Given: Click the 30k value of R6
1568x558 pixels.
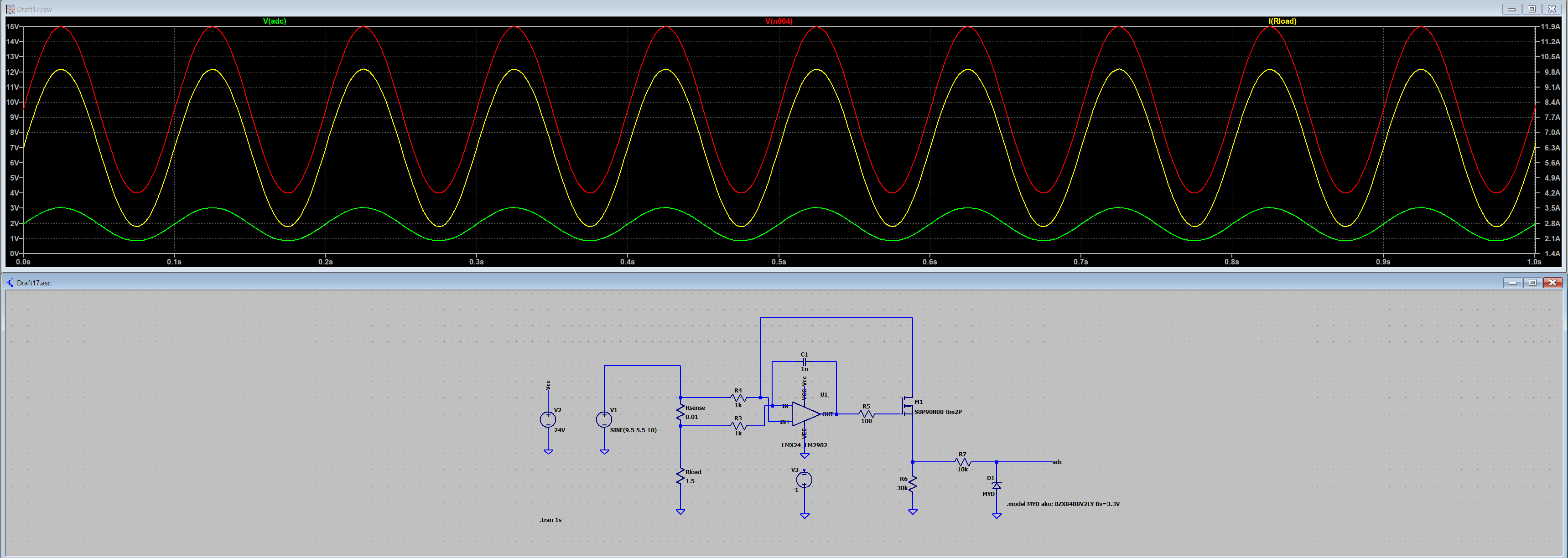Looking at the screenshot, I should pos(902,488).
